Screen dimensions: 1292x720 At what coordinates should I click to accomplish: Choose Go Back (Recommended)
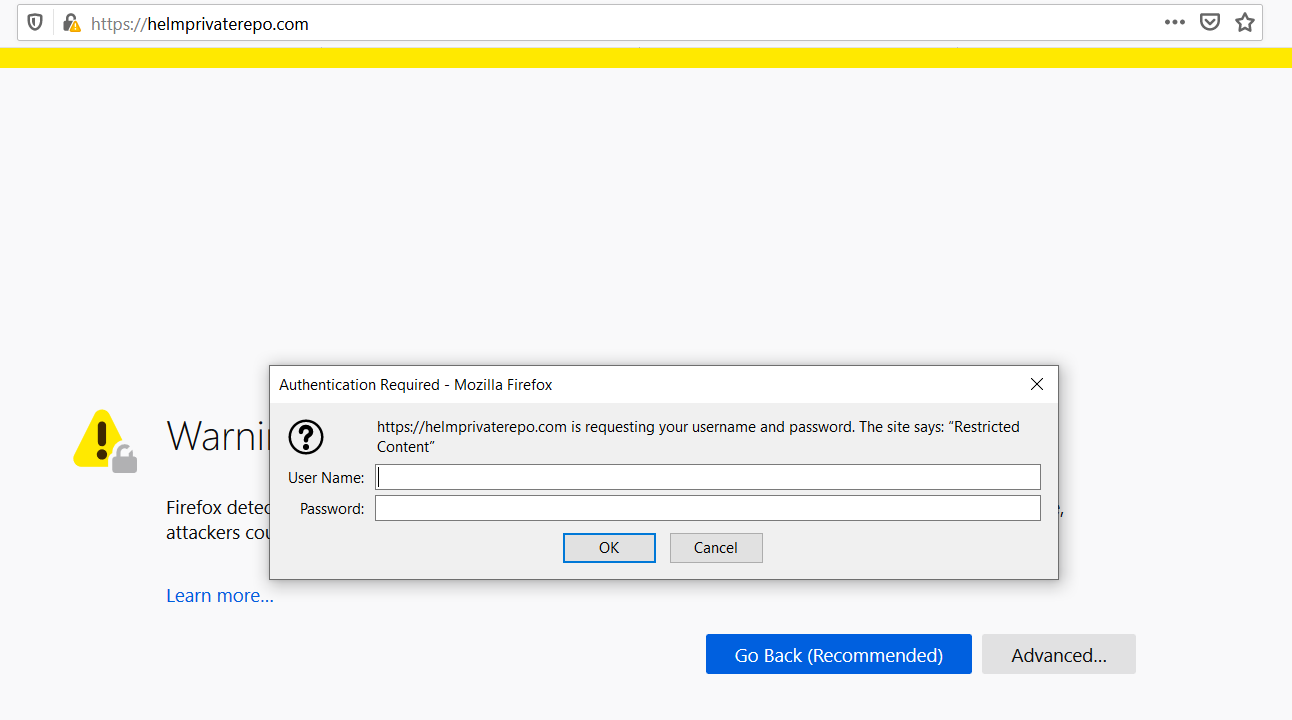pyautogui.click(x=838, y=654)
